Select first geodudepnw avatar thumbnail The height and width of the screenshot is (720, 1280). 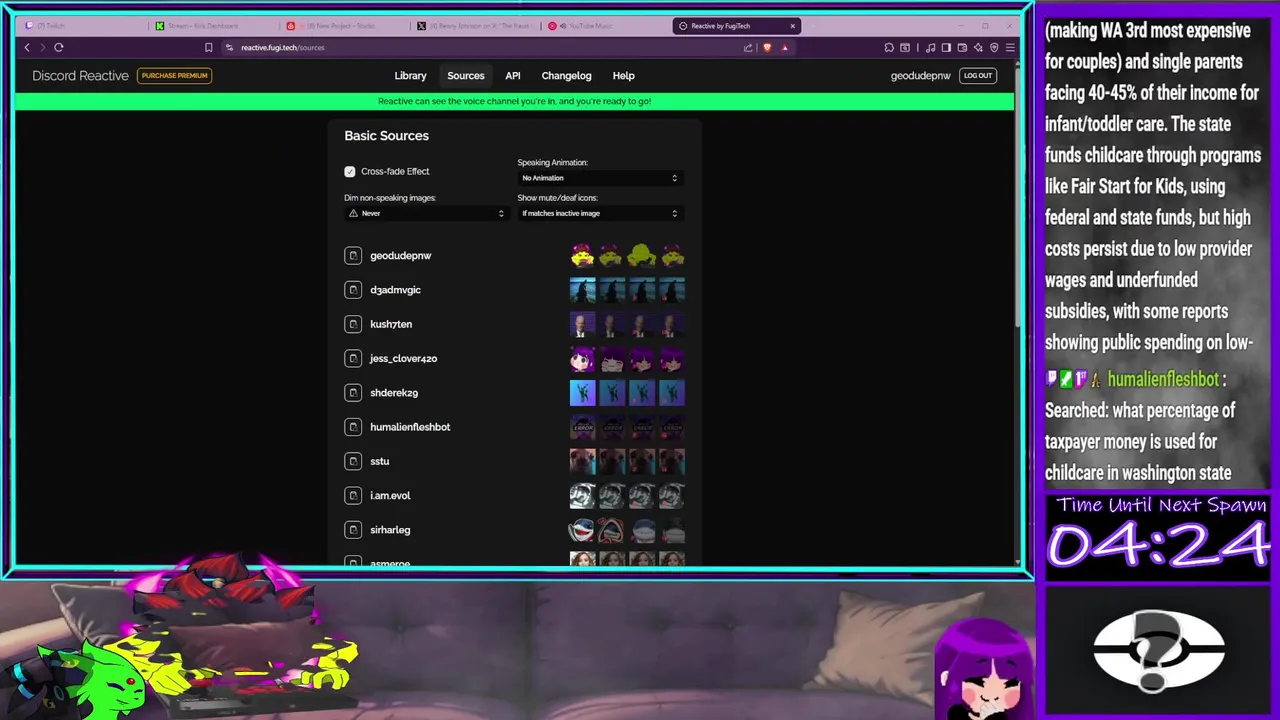pos(582,256)
